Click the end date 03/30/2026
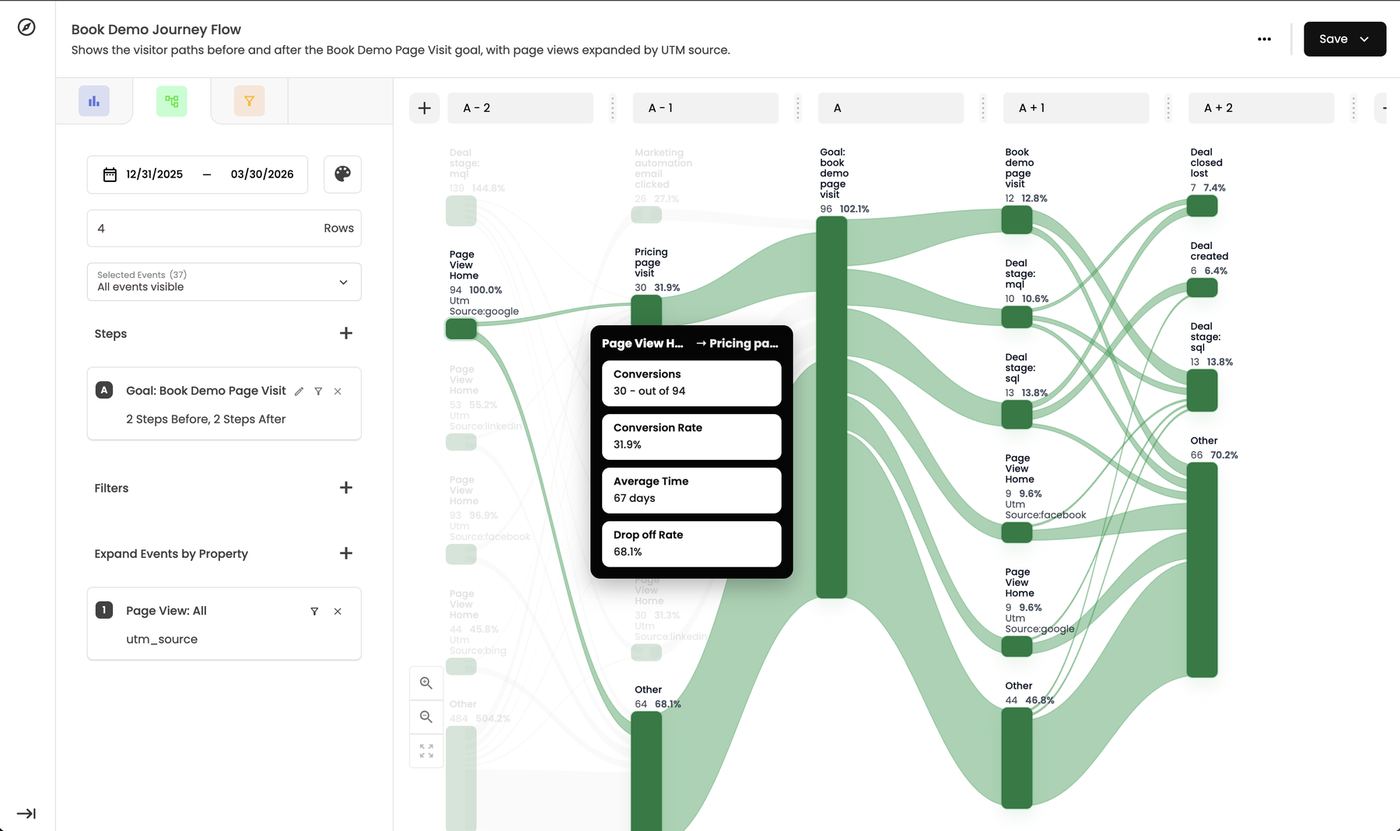Viewport: 1400px width, 831px height. tap(262, 174)
